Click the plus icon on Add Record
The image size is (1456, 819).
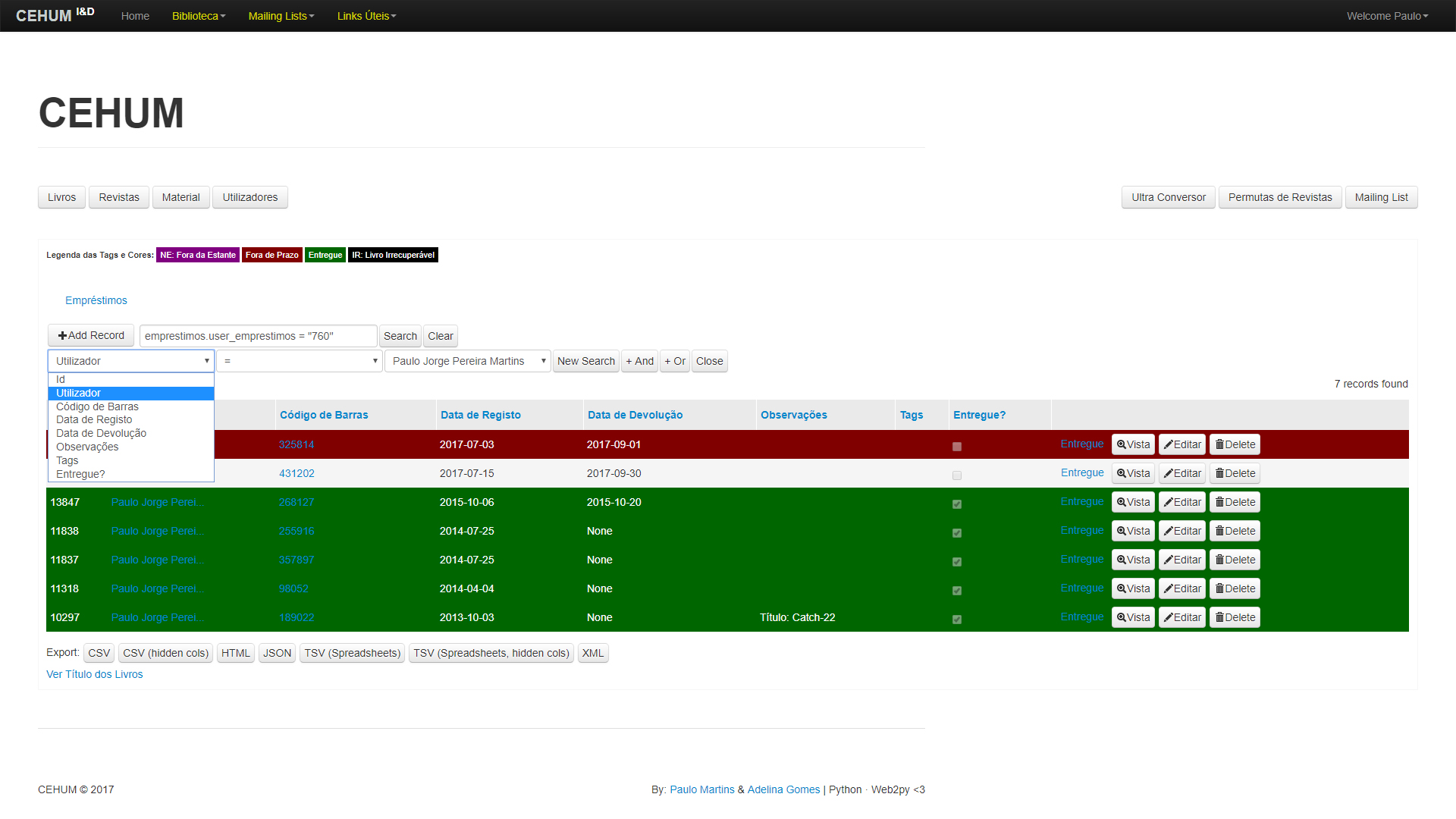tap(62, 336)
